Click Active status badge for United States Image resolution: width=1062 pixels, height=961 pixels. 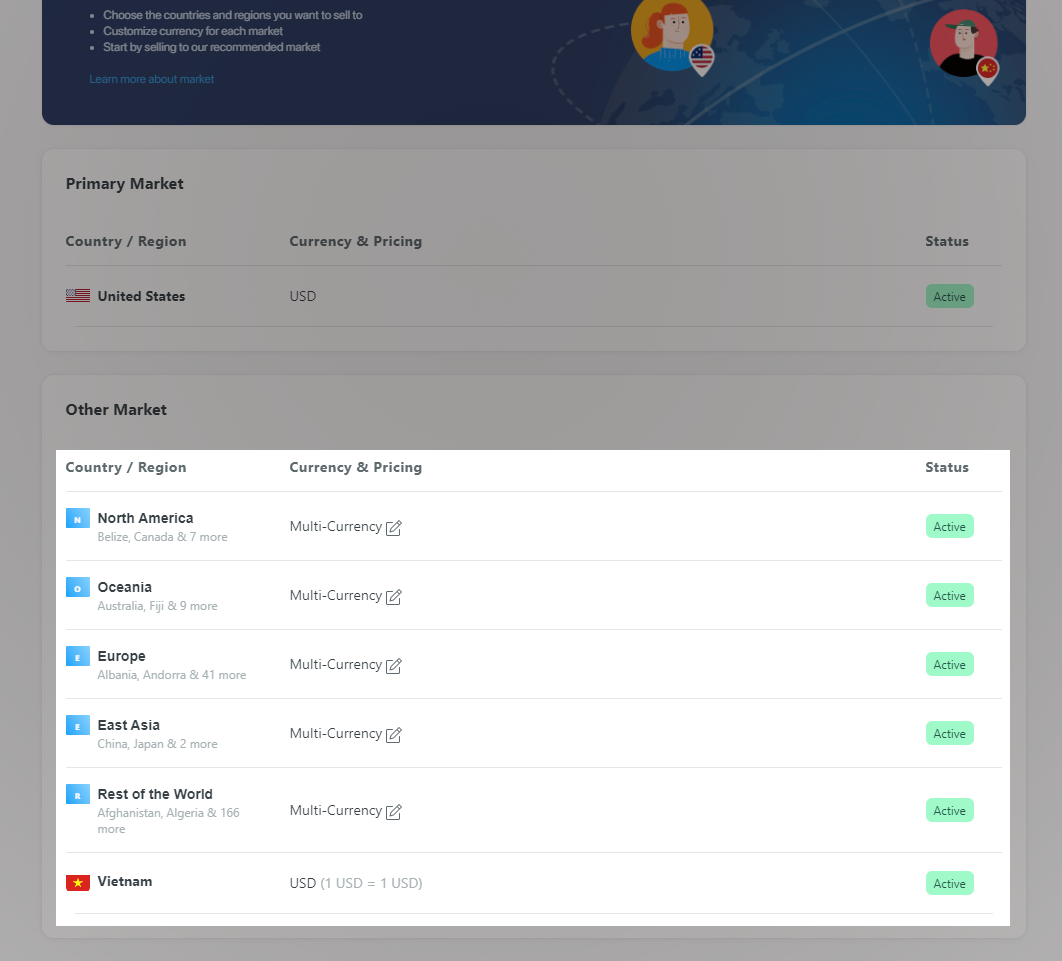click(950, 297)
